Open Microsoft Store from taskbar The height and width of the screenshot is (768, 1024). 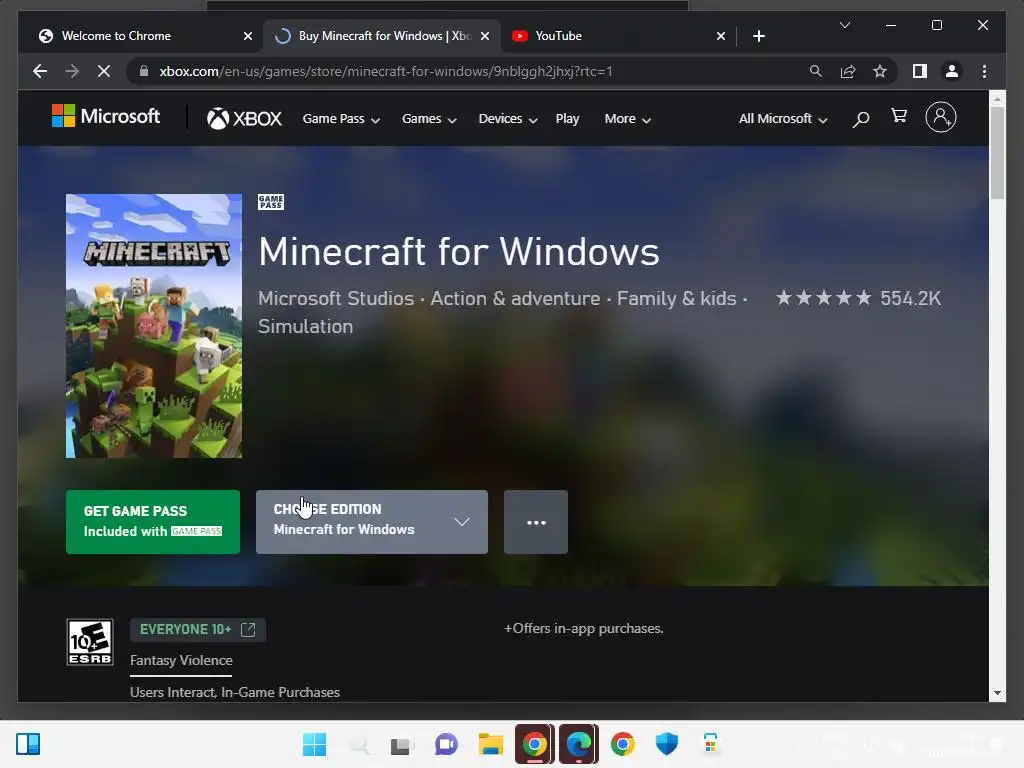[x=710, y=744]
